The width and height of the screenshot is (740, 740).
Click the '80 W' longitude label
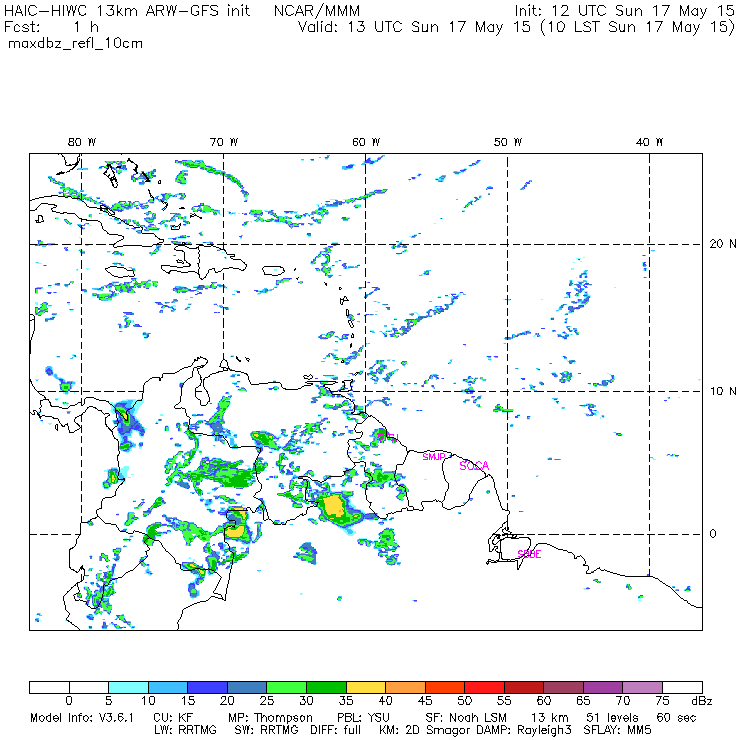point(82,142)
